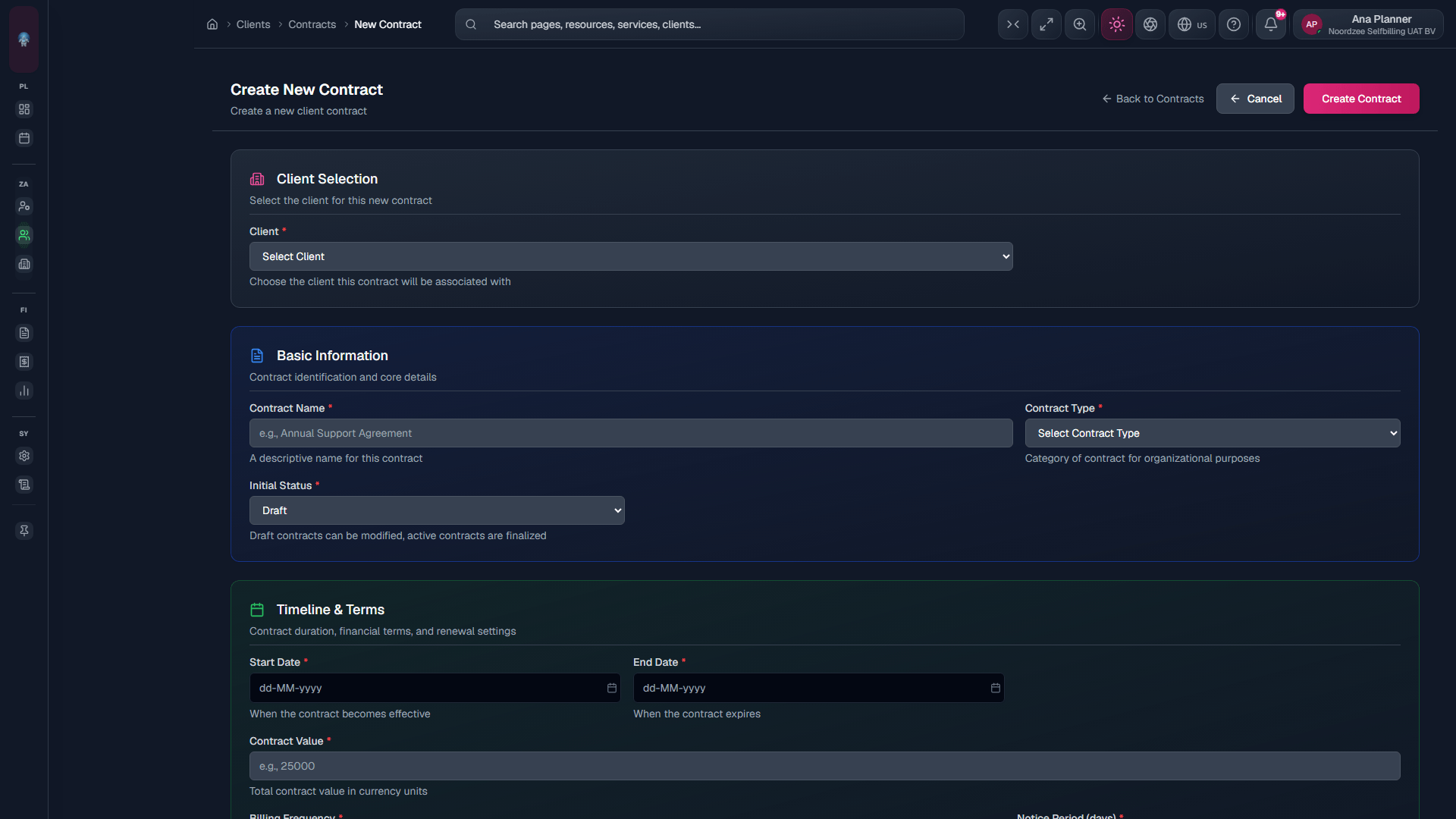Click the Create New Contract heading
This screenshot has width=1456, height=819.
[x=306, y=89]
